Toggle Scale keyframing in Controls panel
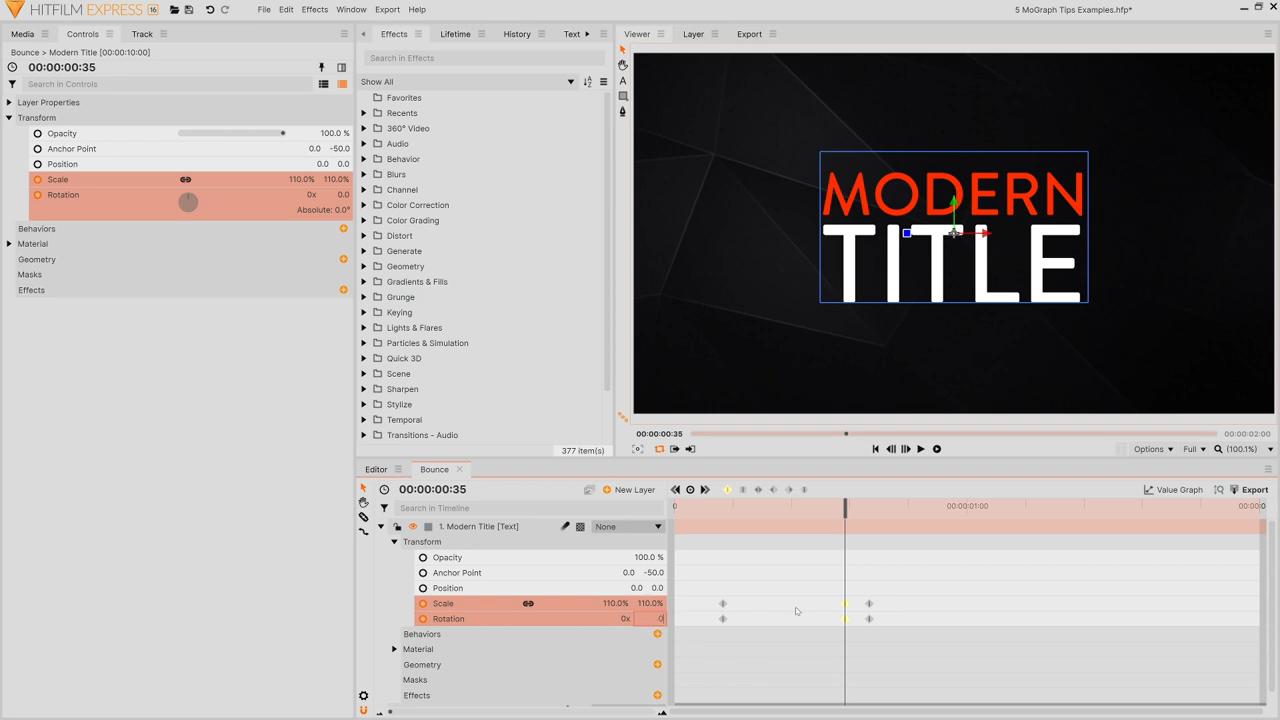 [x=38, y=180]
